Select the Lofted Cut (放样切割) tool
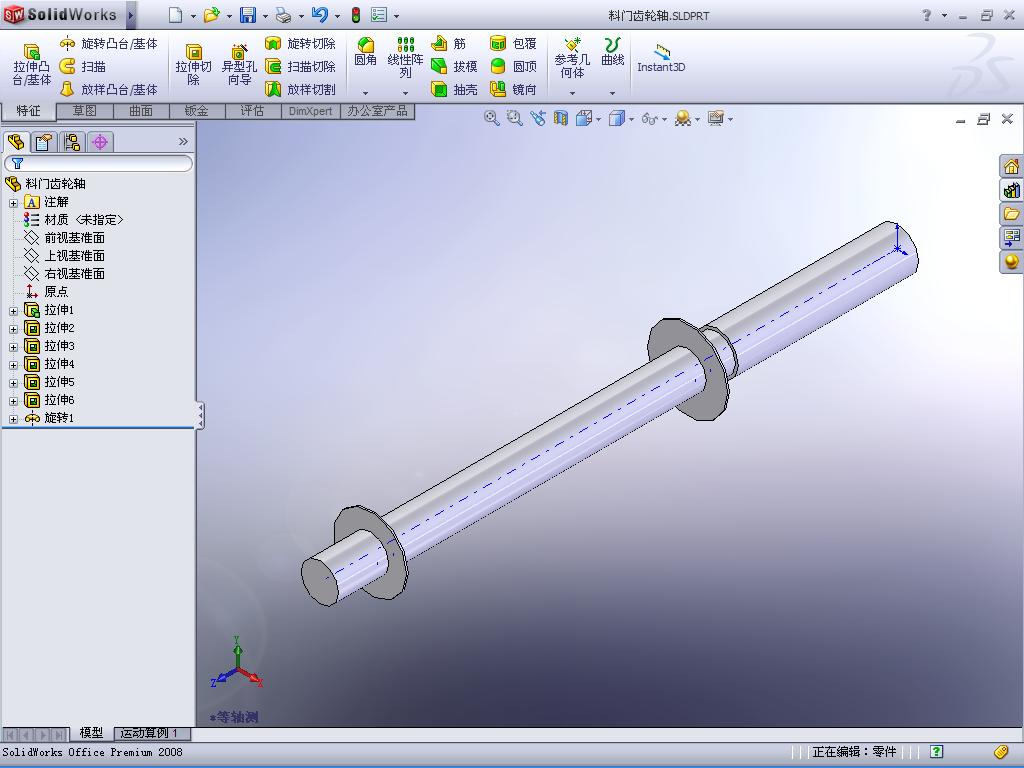 300,89
